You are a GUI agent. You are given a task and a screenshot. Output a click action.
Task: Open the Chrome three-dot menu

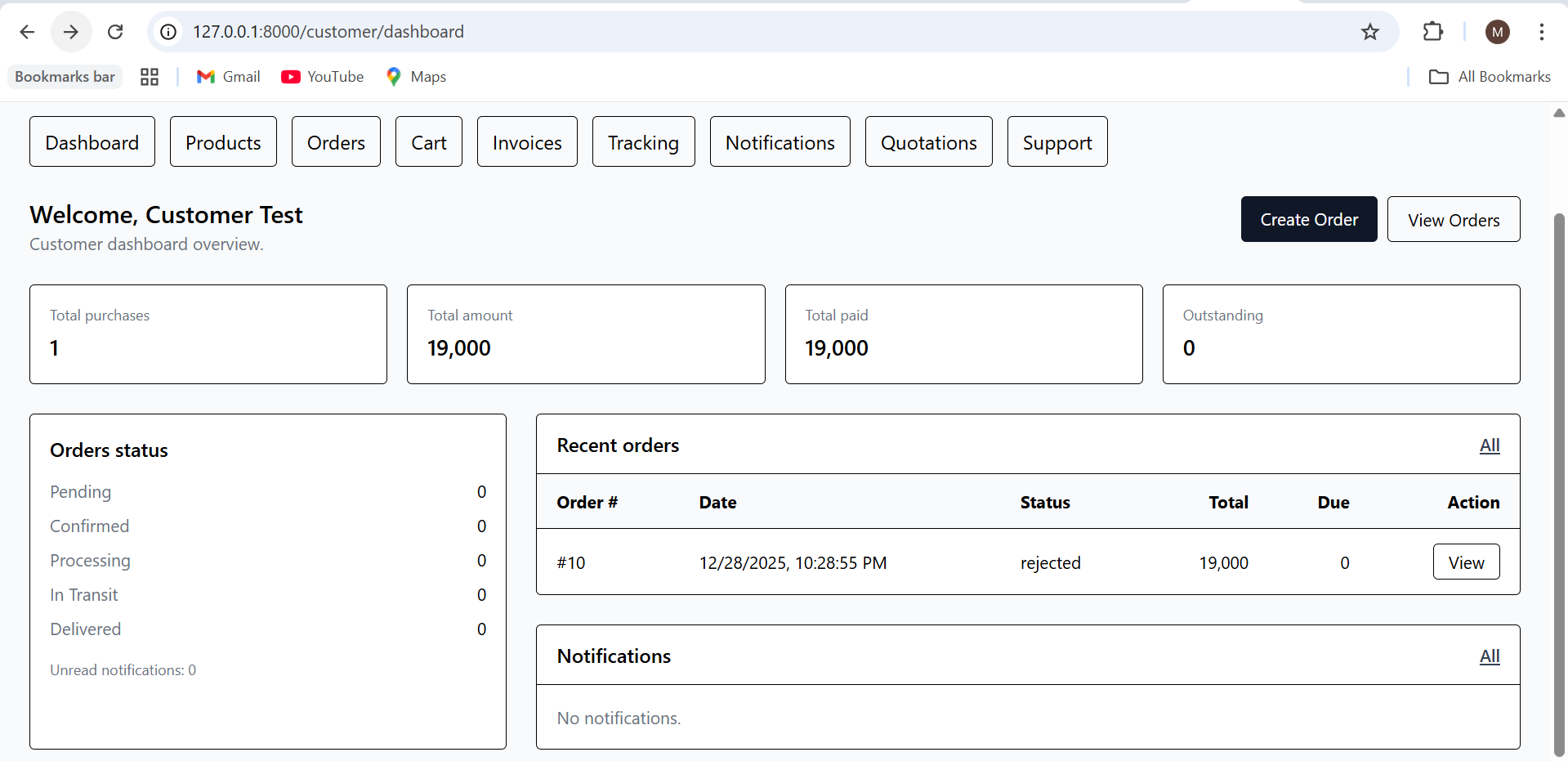pyautogui.click(x=1542, y=32)
